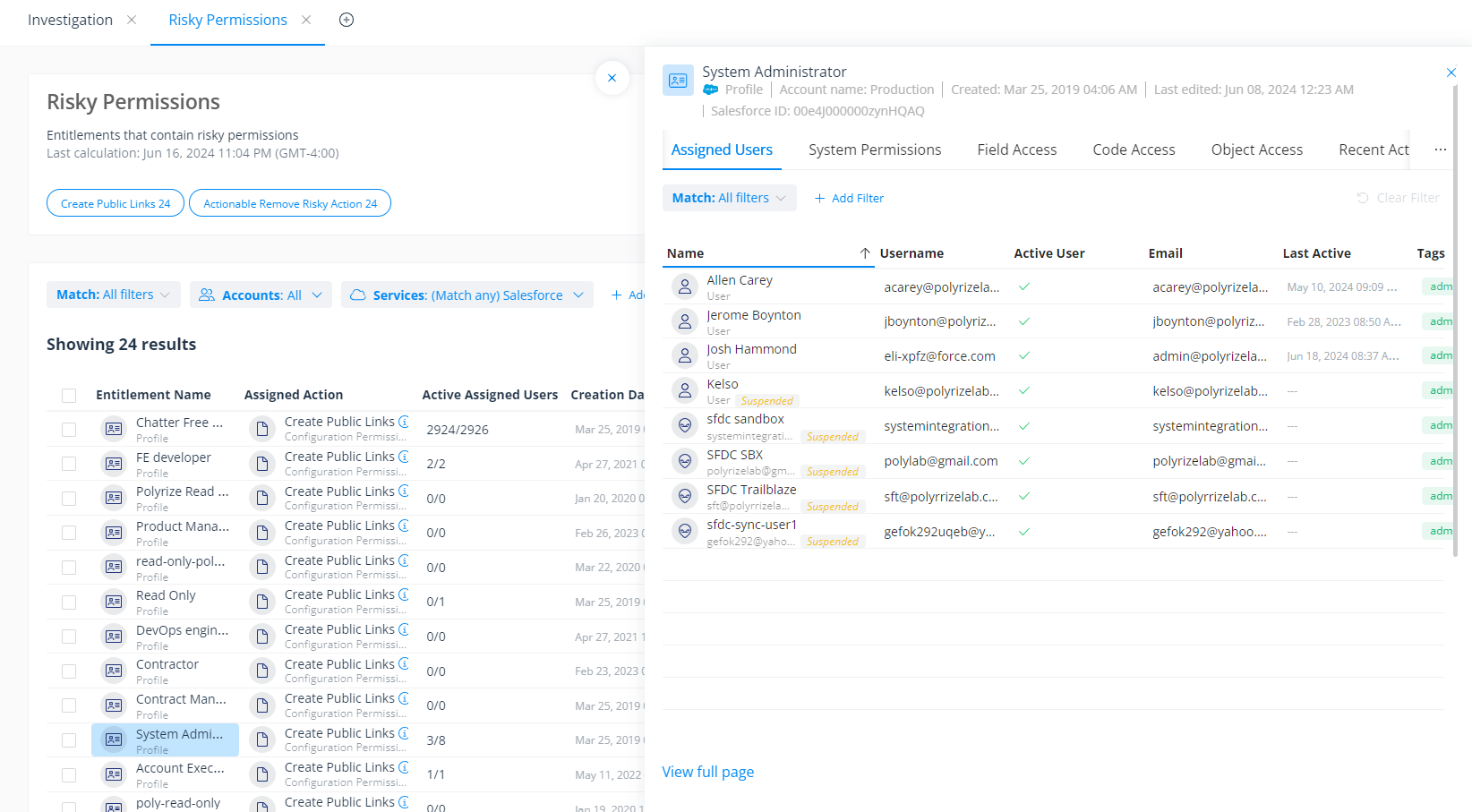Image resolution: width=1472 pixels, height=812 pixels.
Task: Click the Accounts people icon
Action: click(x=207, y=295)
